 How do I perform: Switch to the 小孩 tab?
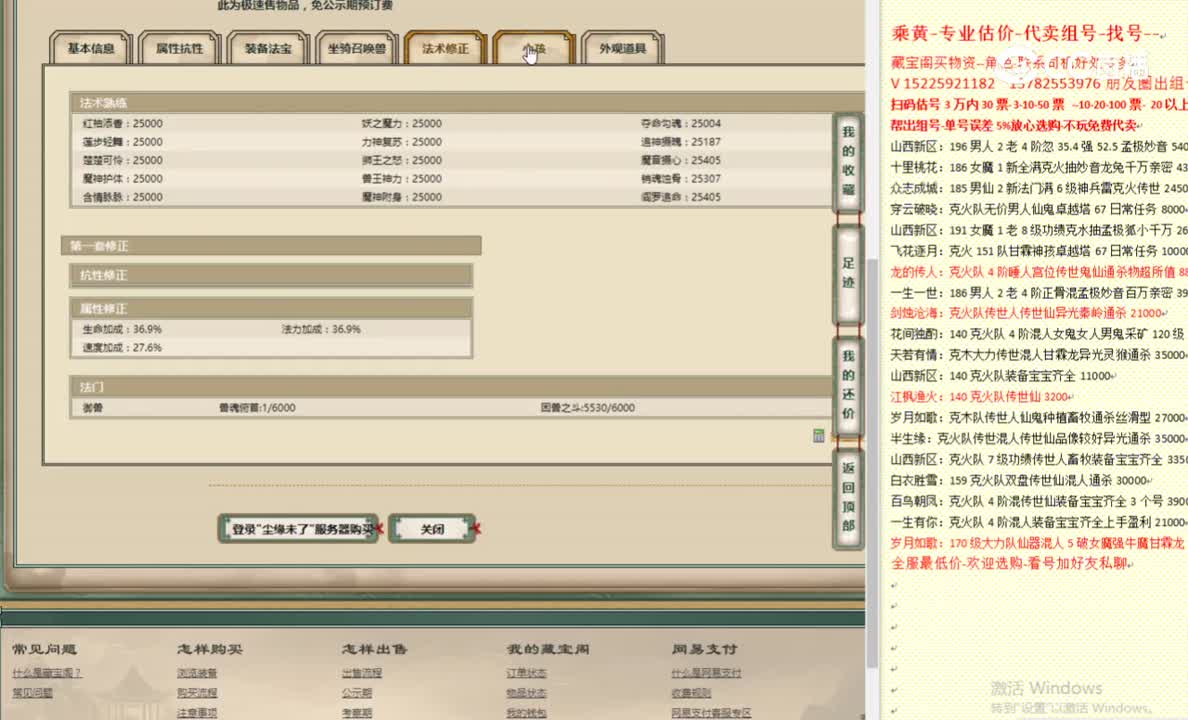(x=534, y=48)
